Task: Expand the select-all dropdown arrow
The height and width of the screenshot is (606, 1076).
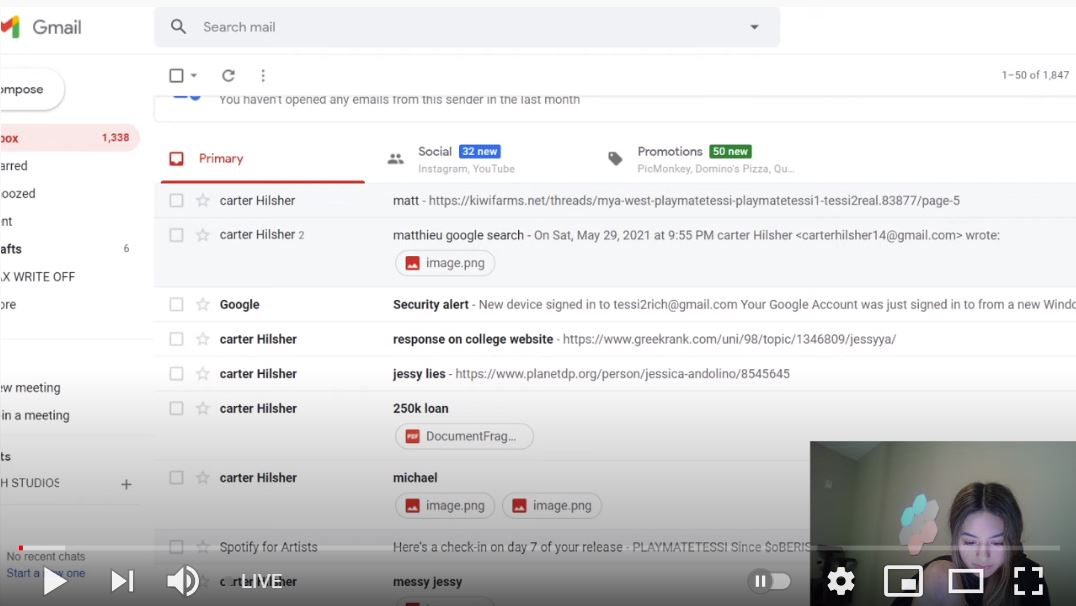Action: point(194,75)
